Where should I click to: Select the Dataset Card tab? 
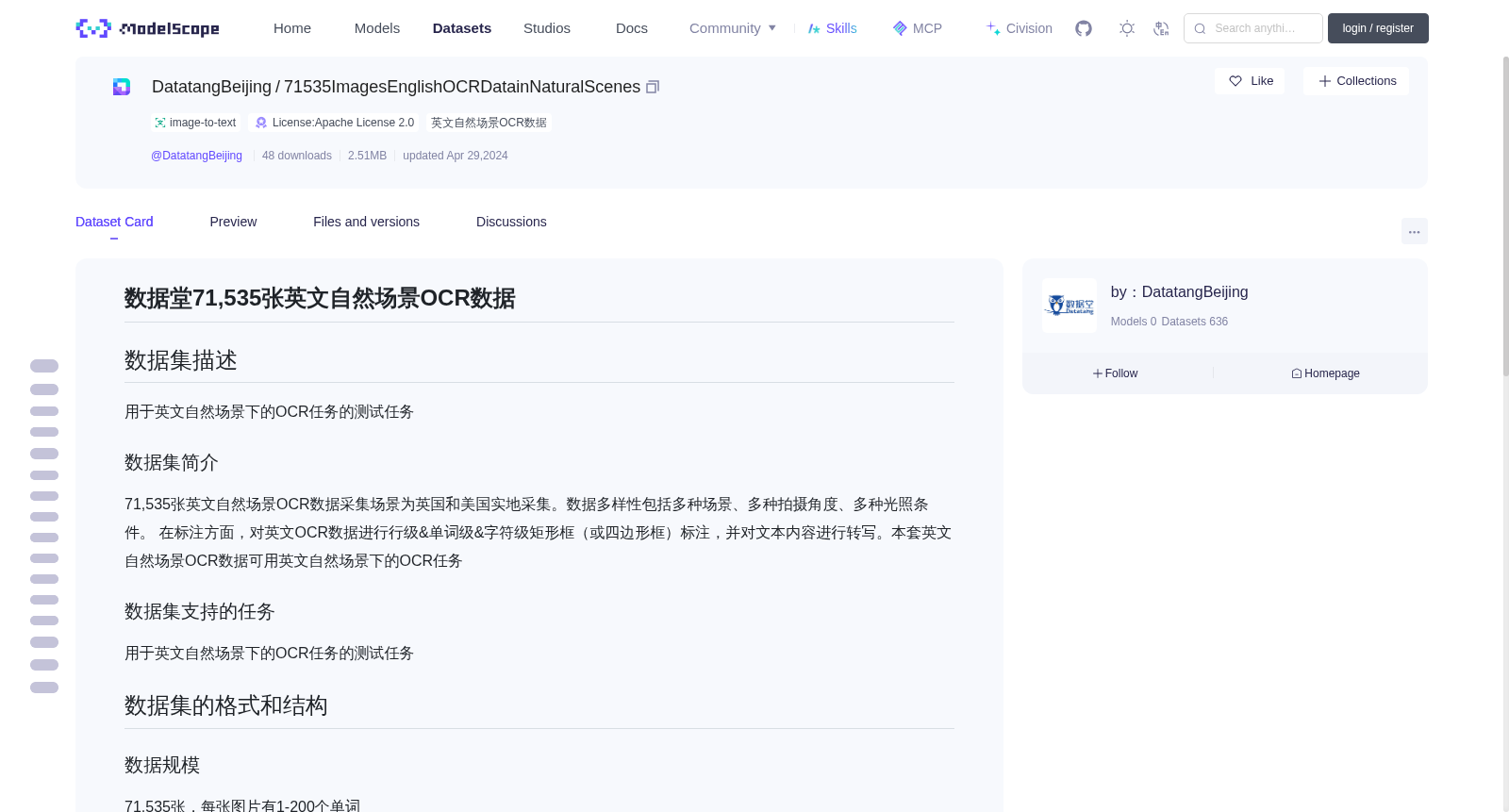tap(114, 222)
